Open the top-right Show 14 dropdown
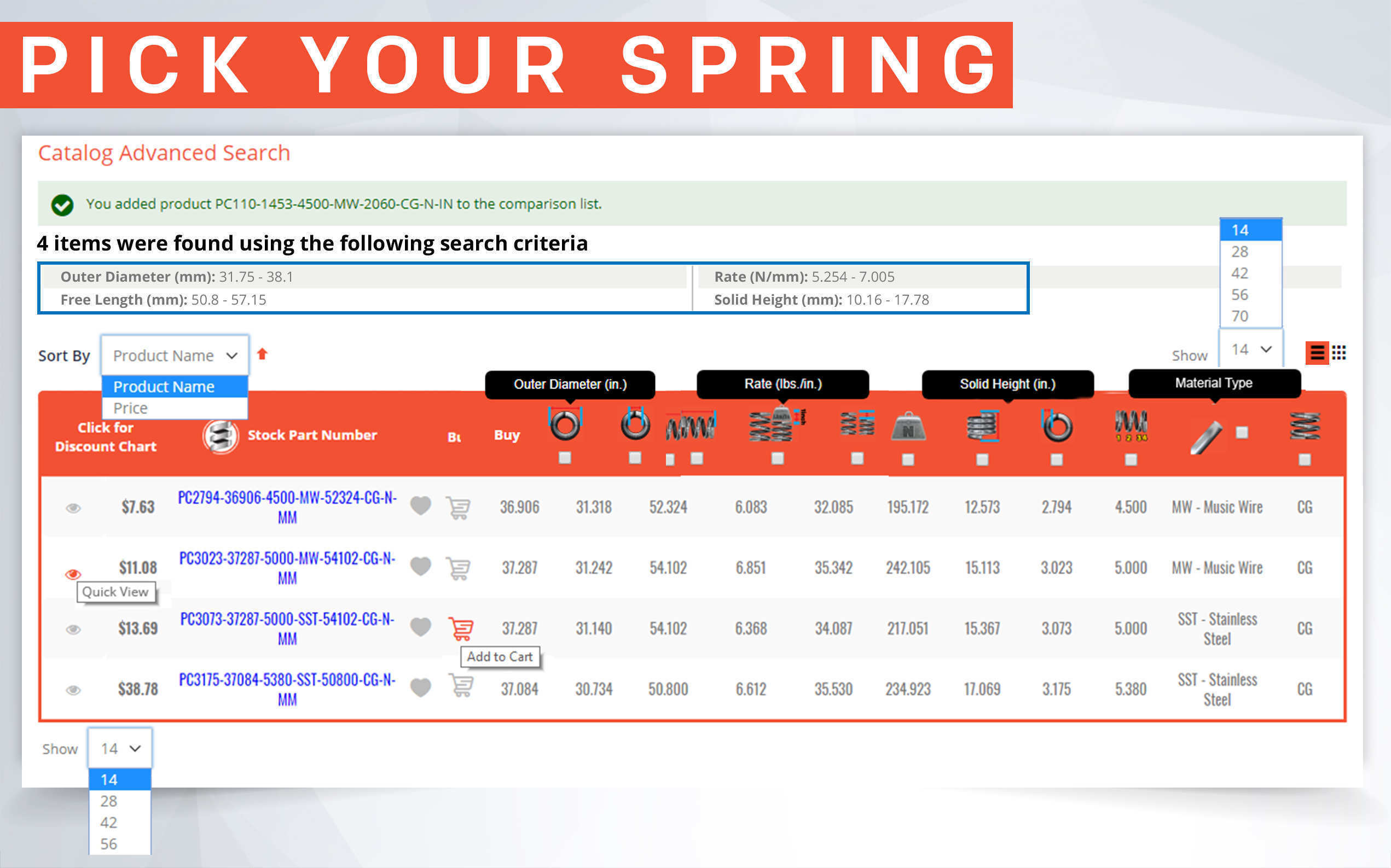This screenshot has width=1391, height=868. pos(1251,349)
